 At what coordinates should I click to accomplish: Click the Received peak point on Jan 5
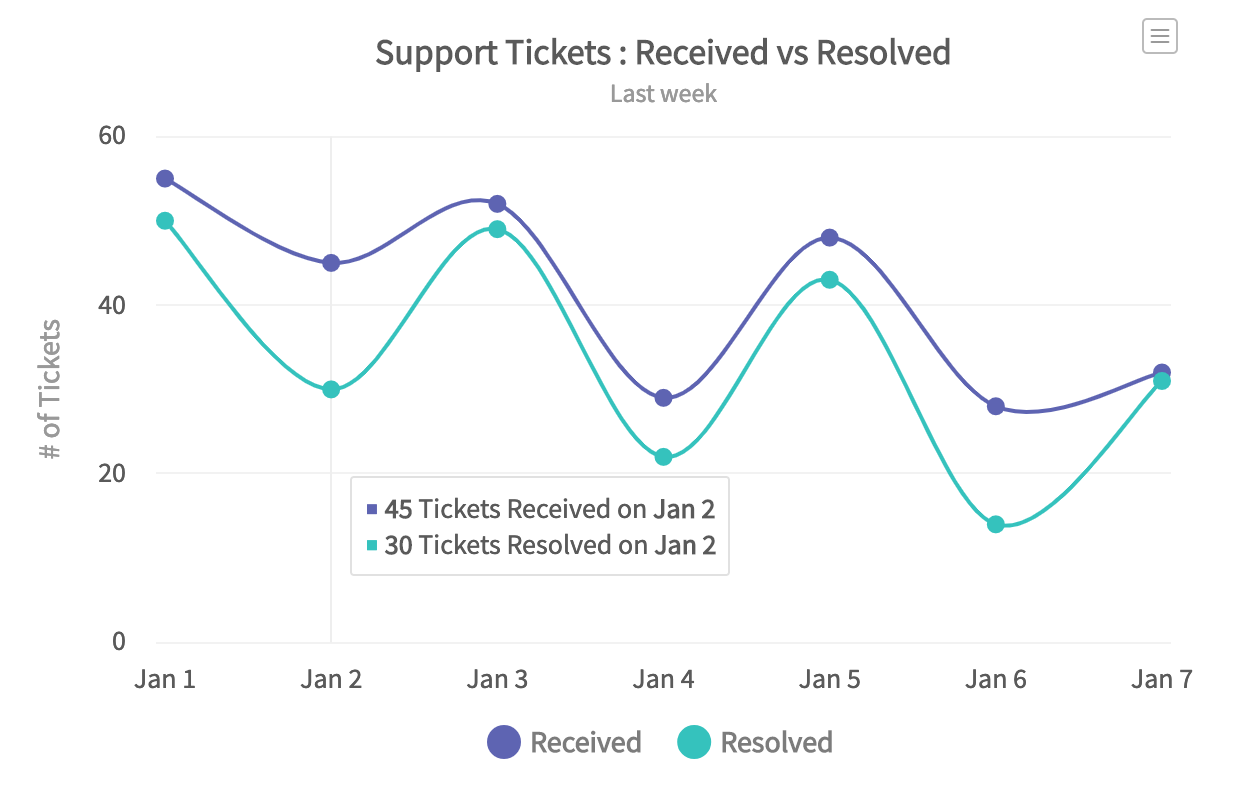829,238
